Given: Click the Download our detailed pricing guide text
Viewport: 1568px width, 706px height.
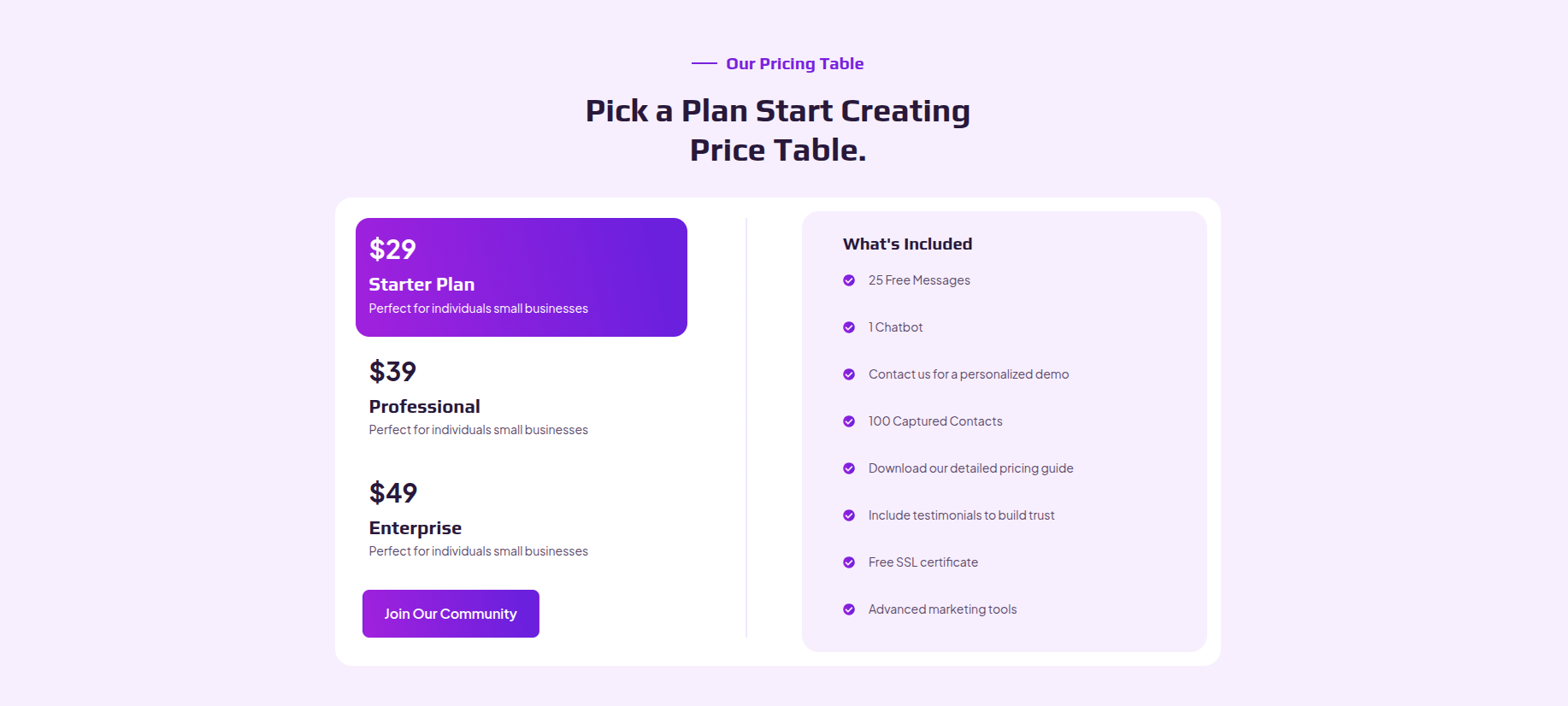Looking at the screenshot, I should point(970,468).
